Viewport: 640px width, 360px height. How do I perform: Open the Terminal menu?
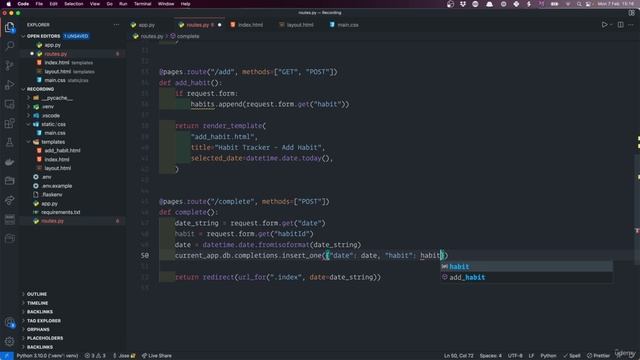pos(142,4)
